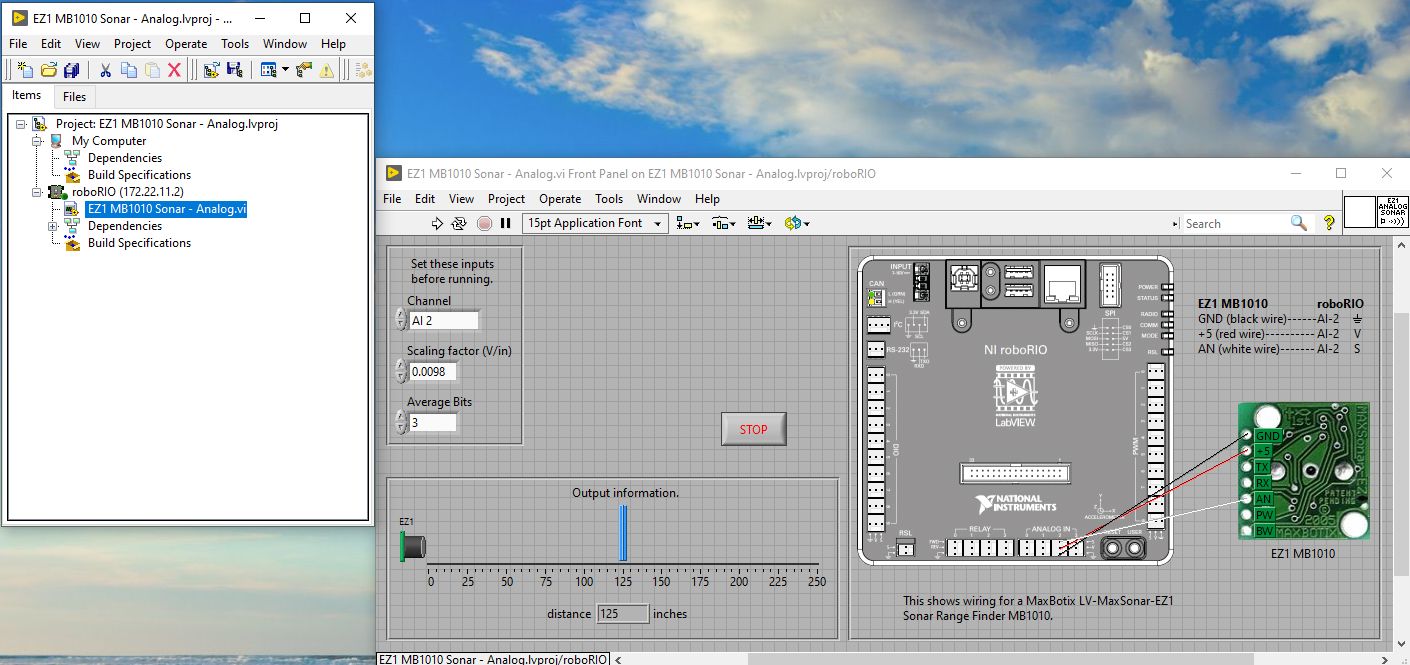This screenshot has width=1410, height=665.
Task: Click Scaling factor stepper arrows
Action: [x=401, y=371]
